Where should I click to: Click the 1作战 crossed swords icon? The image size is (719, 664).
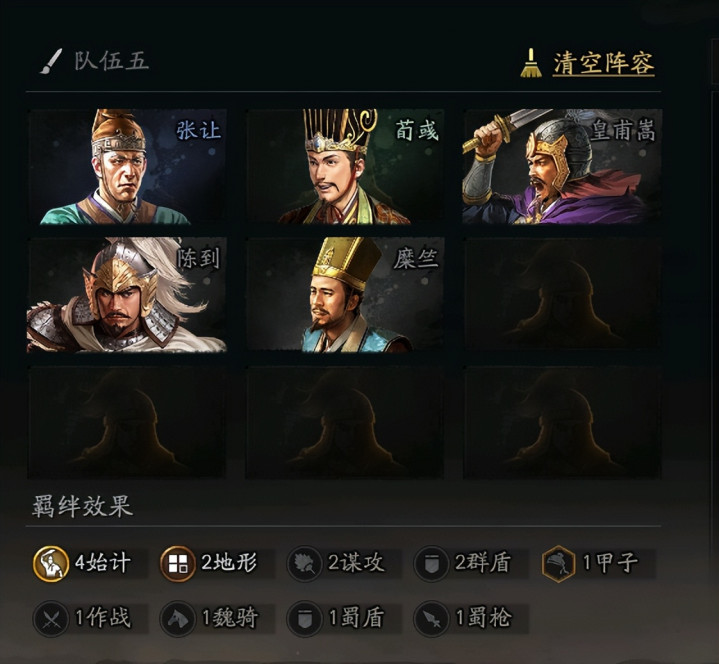tap(51, 619)
